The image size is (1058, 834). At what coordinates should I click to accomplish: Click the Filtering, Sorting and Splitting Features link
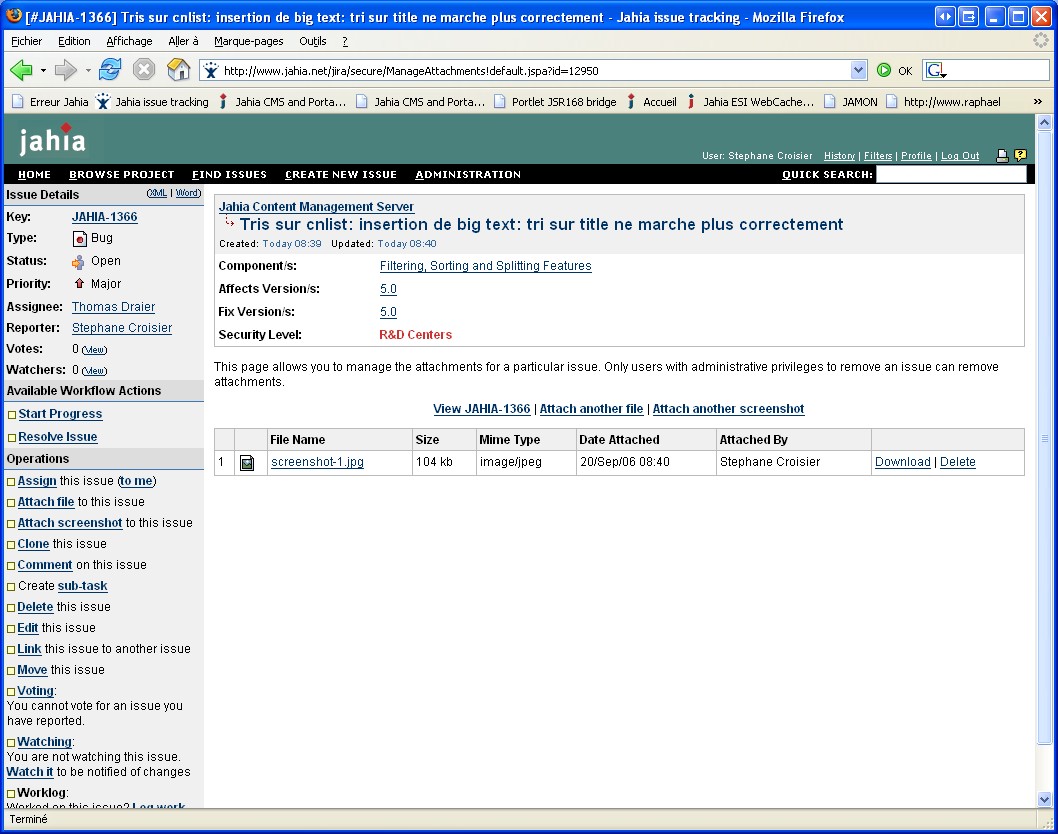tap(486, 266)
